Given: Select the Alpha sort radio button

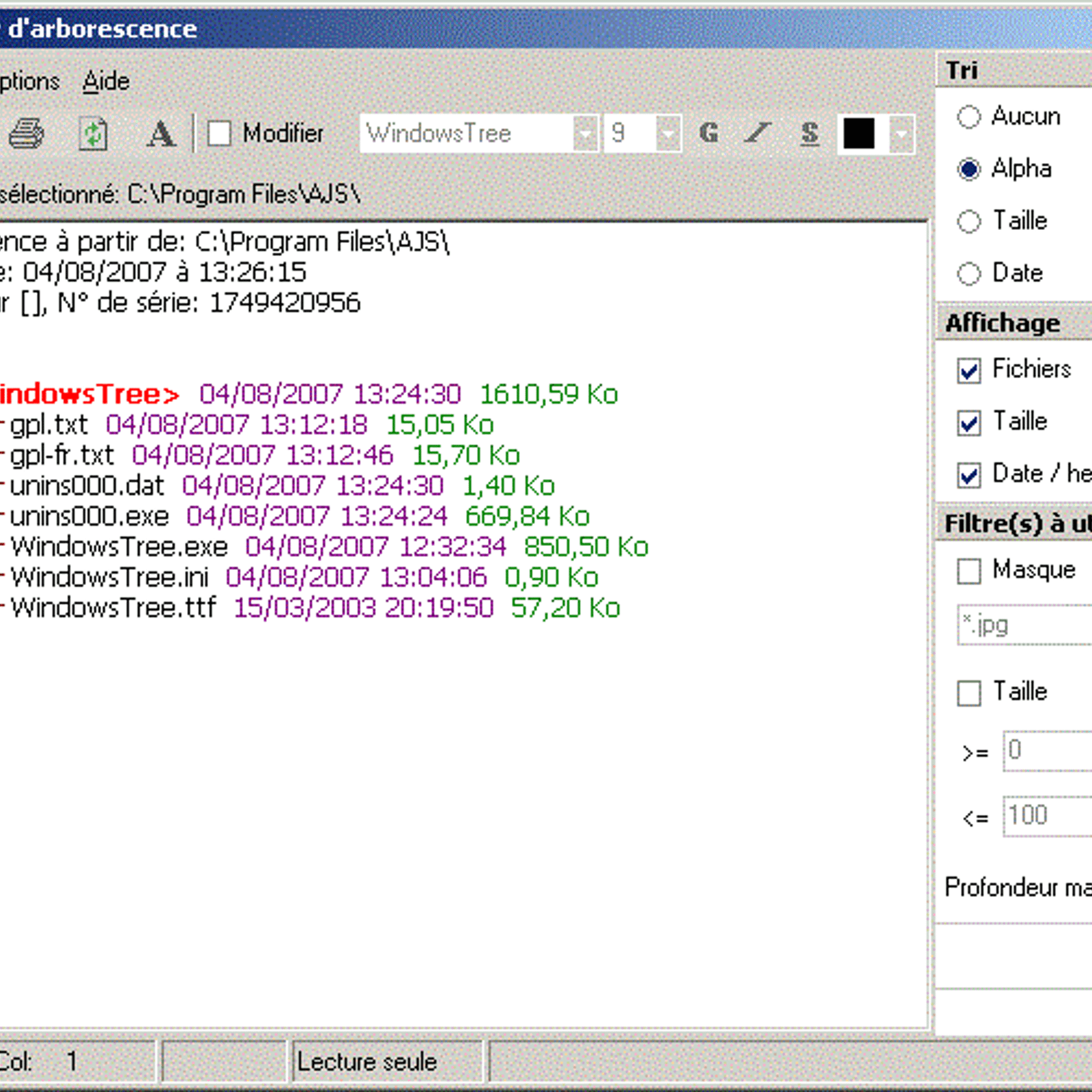Looking at the screenshot, I should point(968,169).
